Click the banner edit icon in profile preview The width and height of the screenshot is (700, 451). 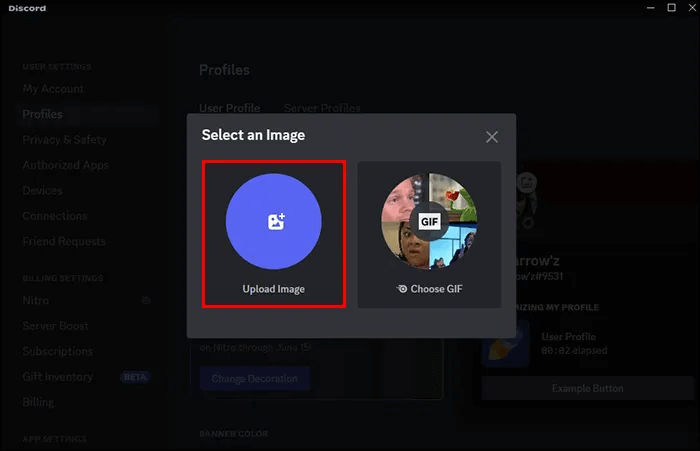(x=526, y=182)
